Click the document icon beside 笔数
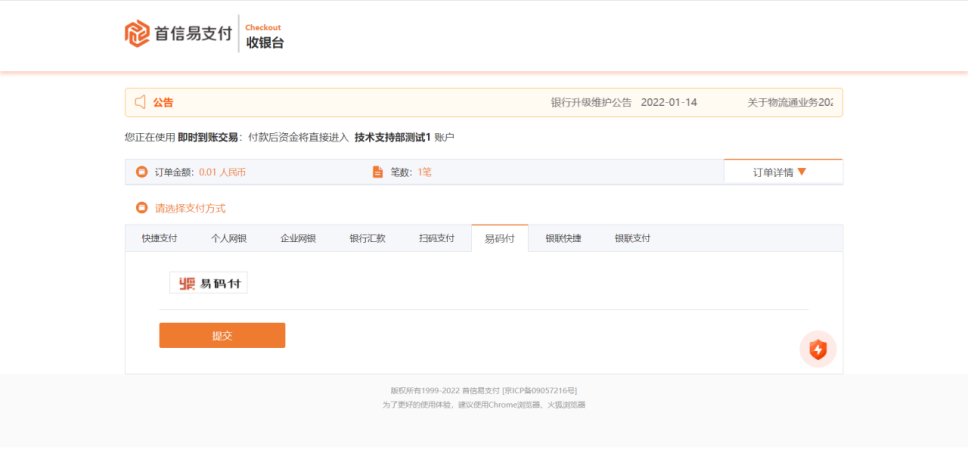Screen dimensions: 968x475 pyautogui.click(x=377, y=172)
